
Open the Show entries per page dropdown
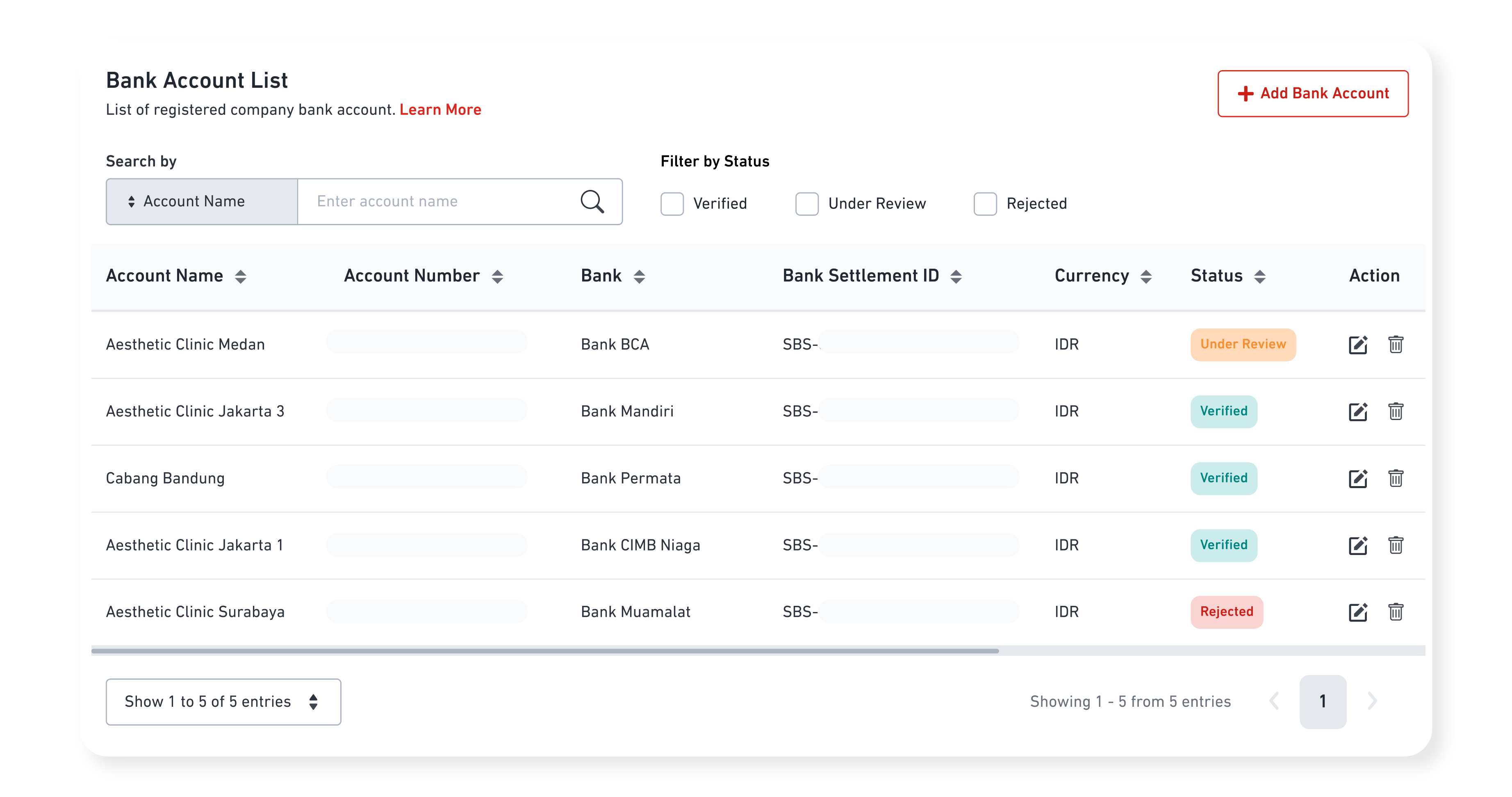click(223, 701)
